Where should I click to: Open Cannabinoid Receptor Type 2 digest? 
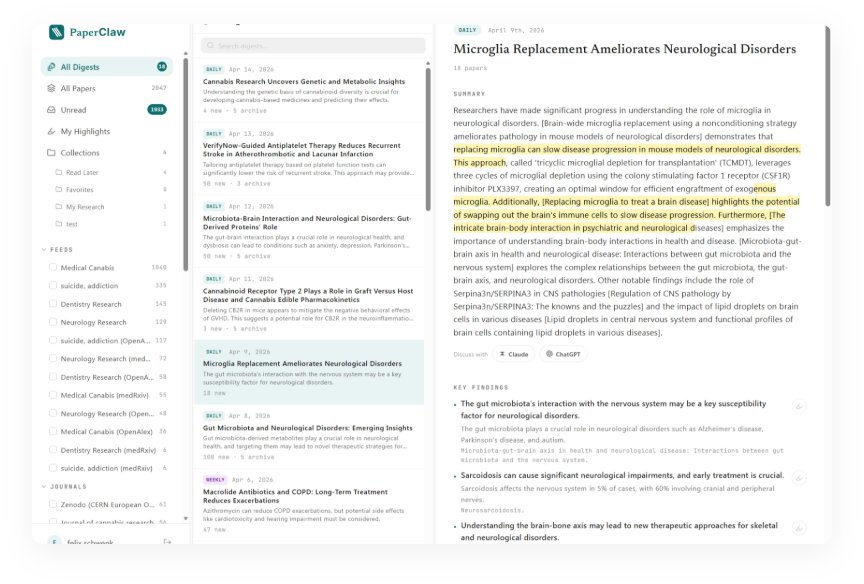pos(309,304)
